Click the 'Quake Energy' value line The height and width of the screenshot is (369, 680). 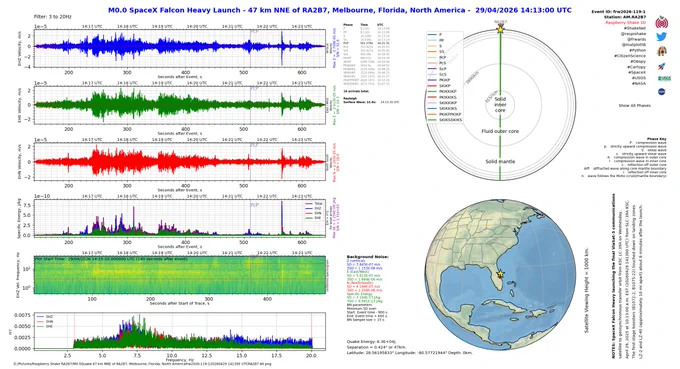click(x=371, y=342)
